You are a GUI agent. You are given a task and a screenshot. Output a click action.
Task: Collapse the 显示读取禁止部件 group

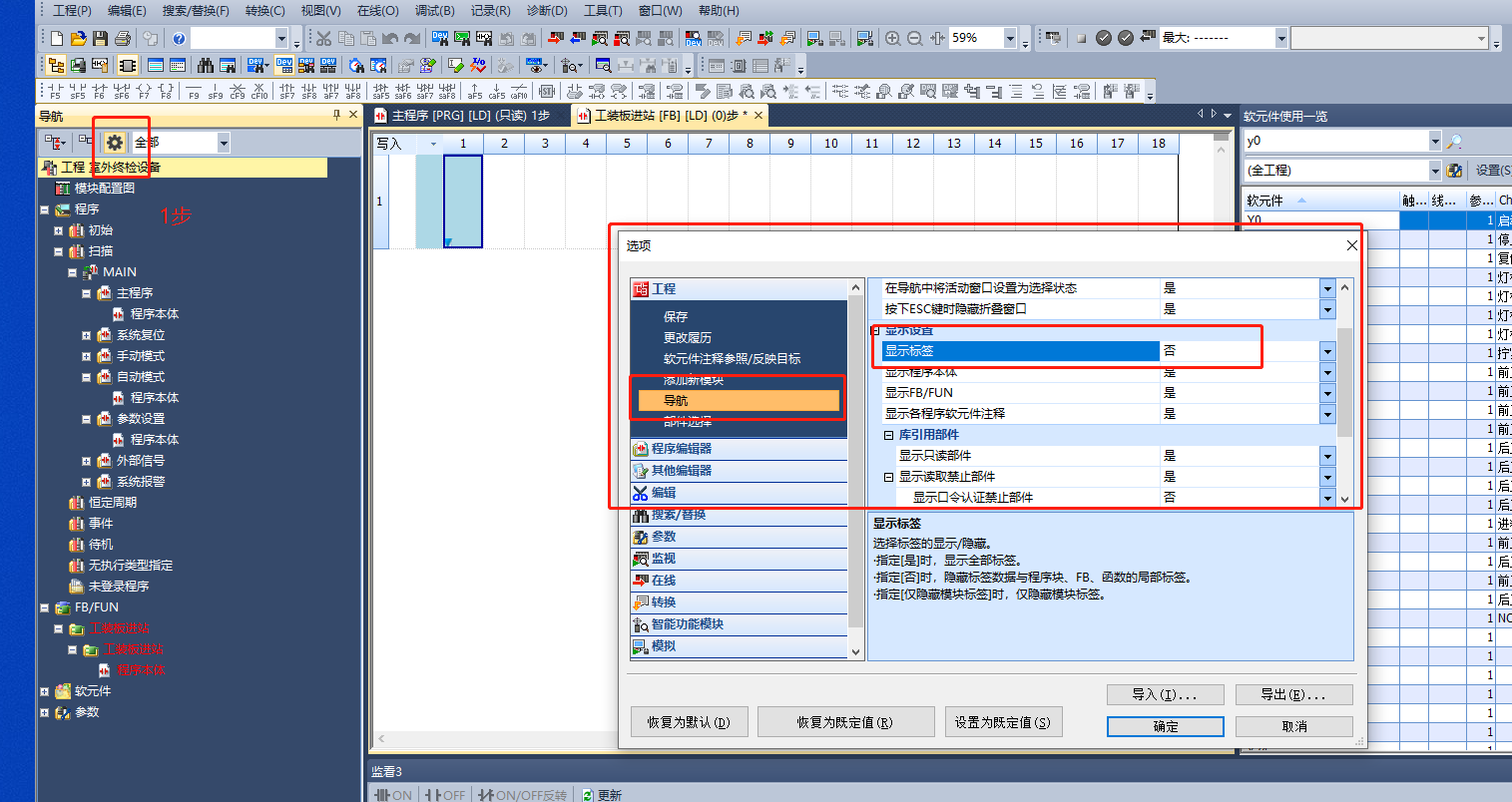pyautogui.click(x=888, y=477)
